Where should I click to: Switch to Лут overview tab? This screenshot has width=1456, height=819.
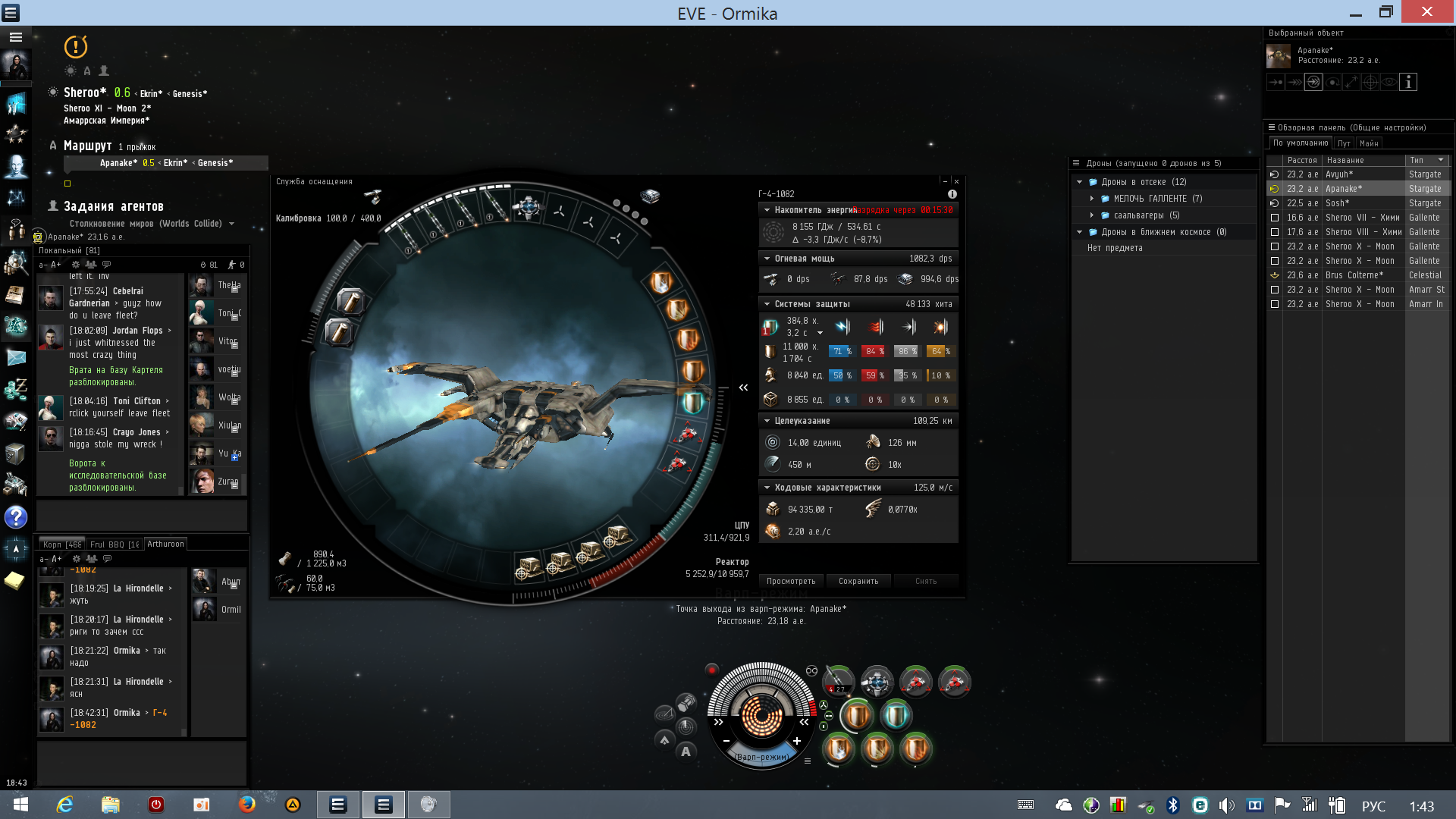point(1344,143)
